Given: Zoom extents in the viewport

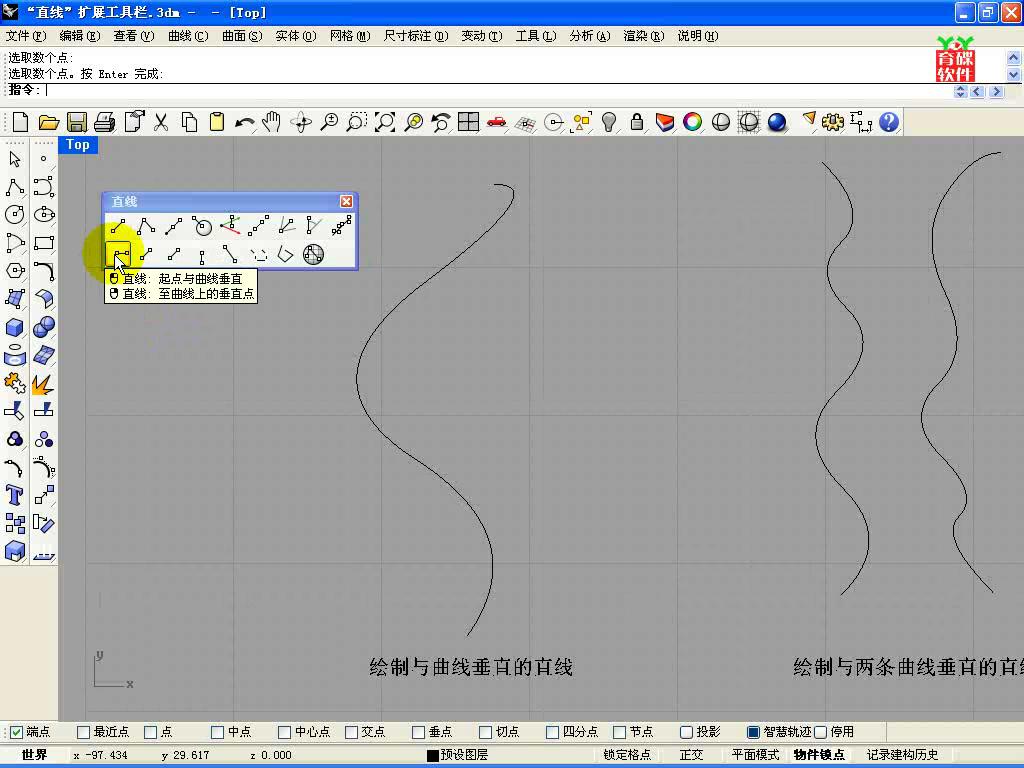Looking at the screenshot, I should 385,122.
